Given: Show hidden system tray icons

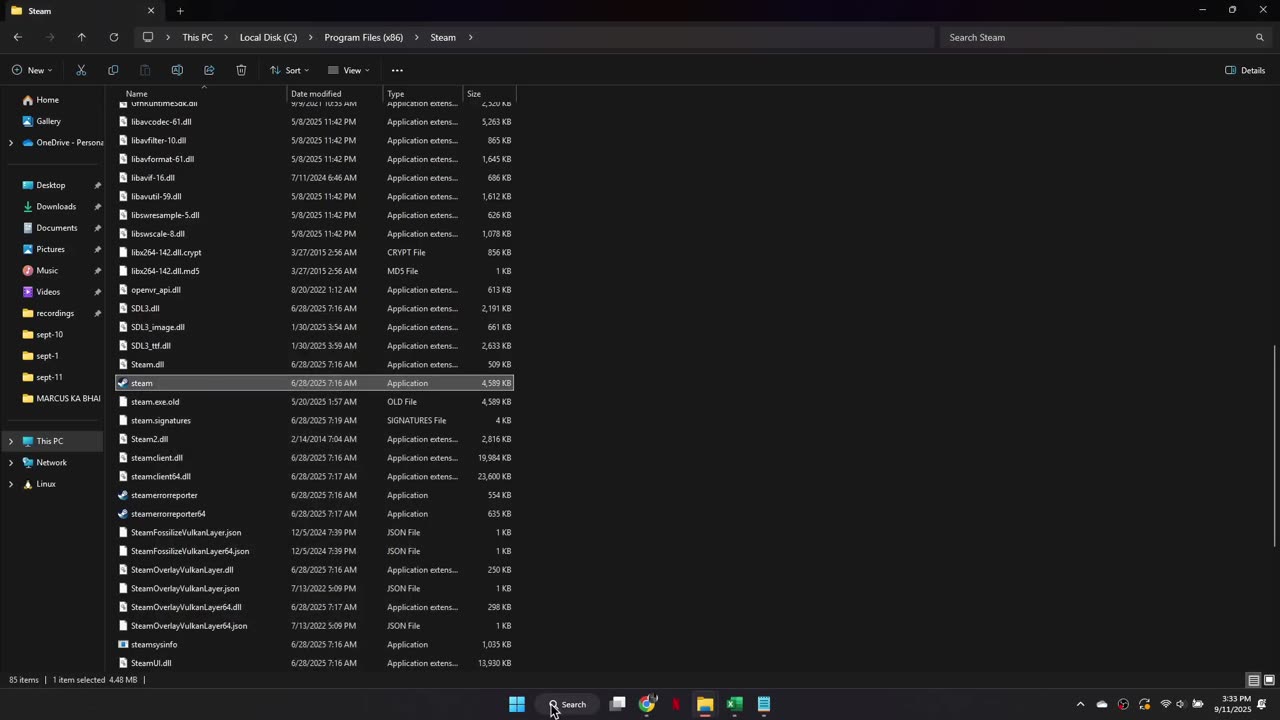Looking at the screenshot, I should coord(1080,704).
